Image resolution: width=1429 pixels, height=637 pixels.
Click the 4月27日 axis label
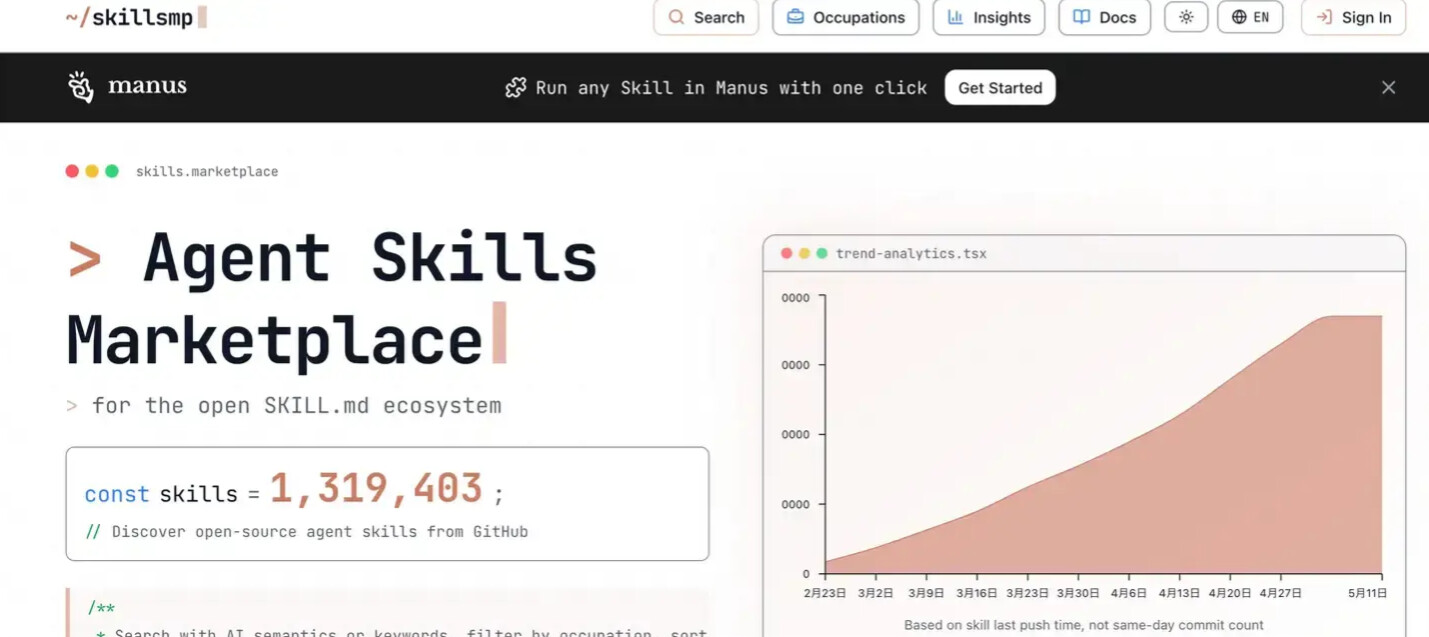(x=1280, y=593)
